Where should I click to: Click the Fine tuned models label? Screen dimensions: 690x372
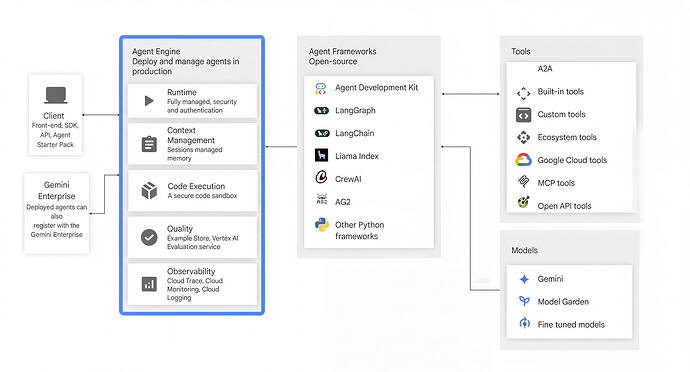(571, 325)
